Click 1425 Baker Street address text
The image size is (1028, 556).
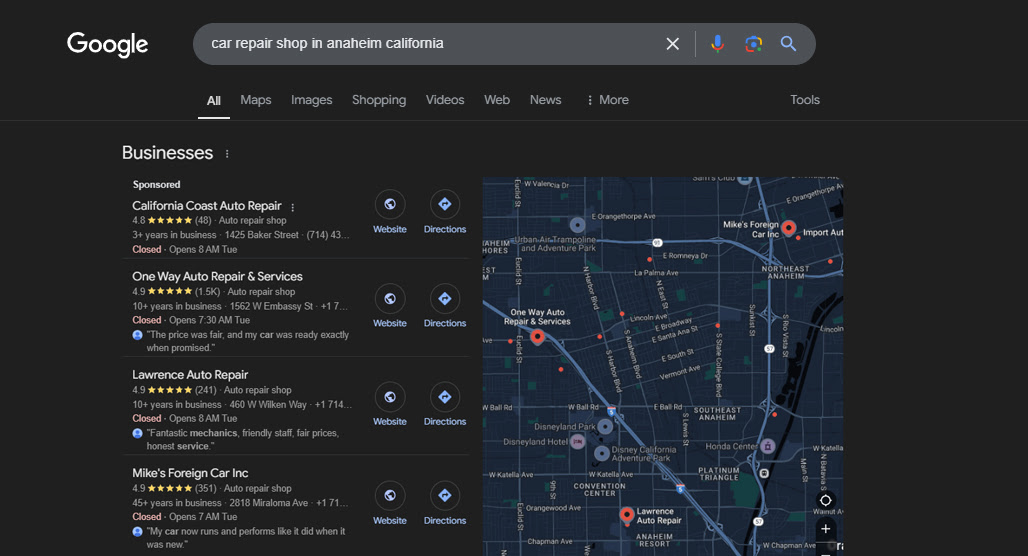(x=262, y=235)
